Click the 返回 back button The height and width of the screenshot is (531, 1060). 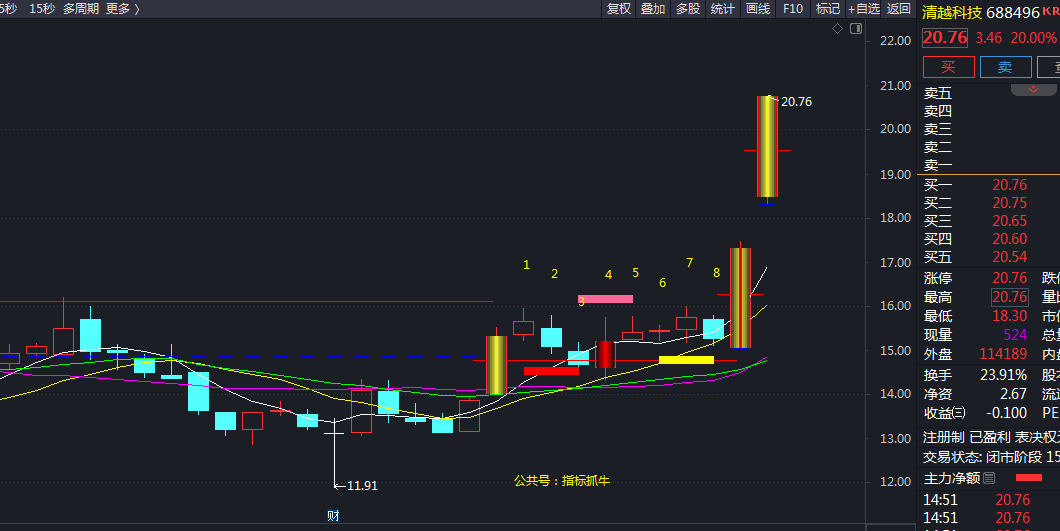click(899, 9)
